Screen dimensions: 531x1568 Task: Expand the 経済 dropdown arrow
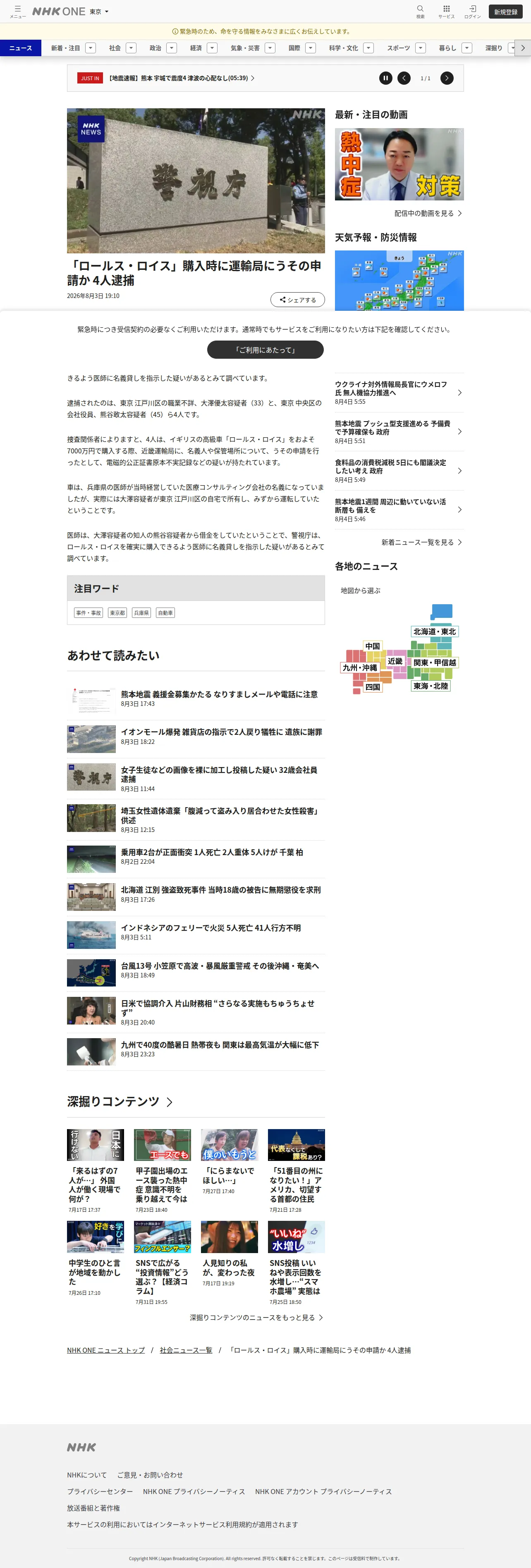point(213,48)
